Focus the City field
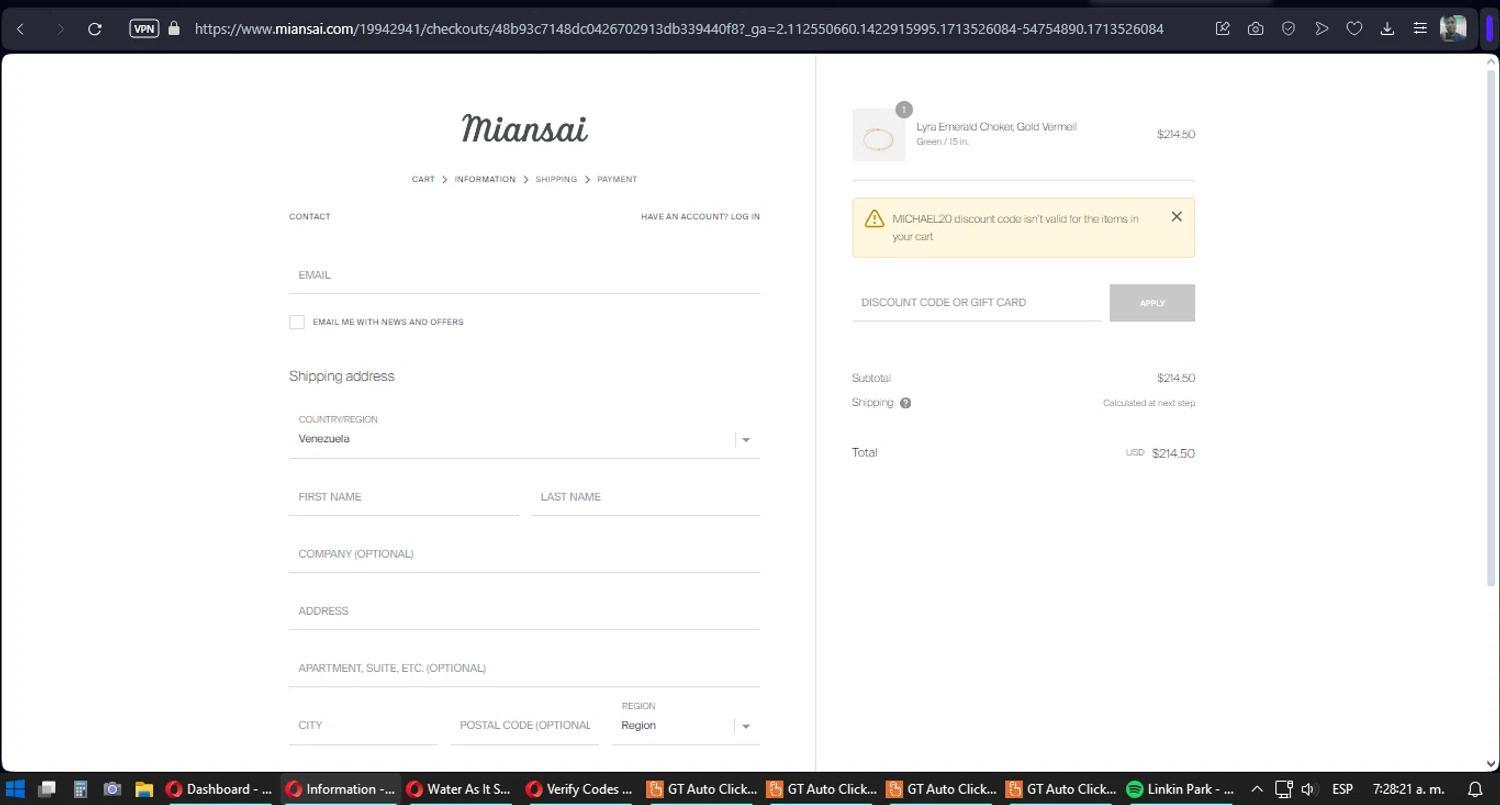 click(x=363, y=725)
